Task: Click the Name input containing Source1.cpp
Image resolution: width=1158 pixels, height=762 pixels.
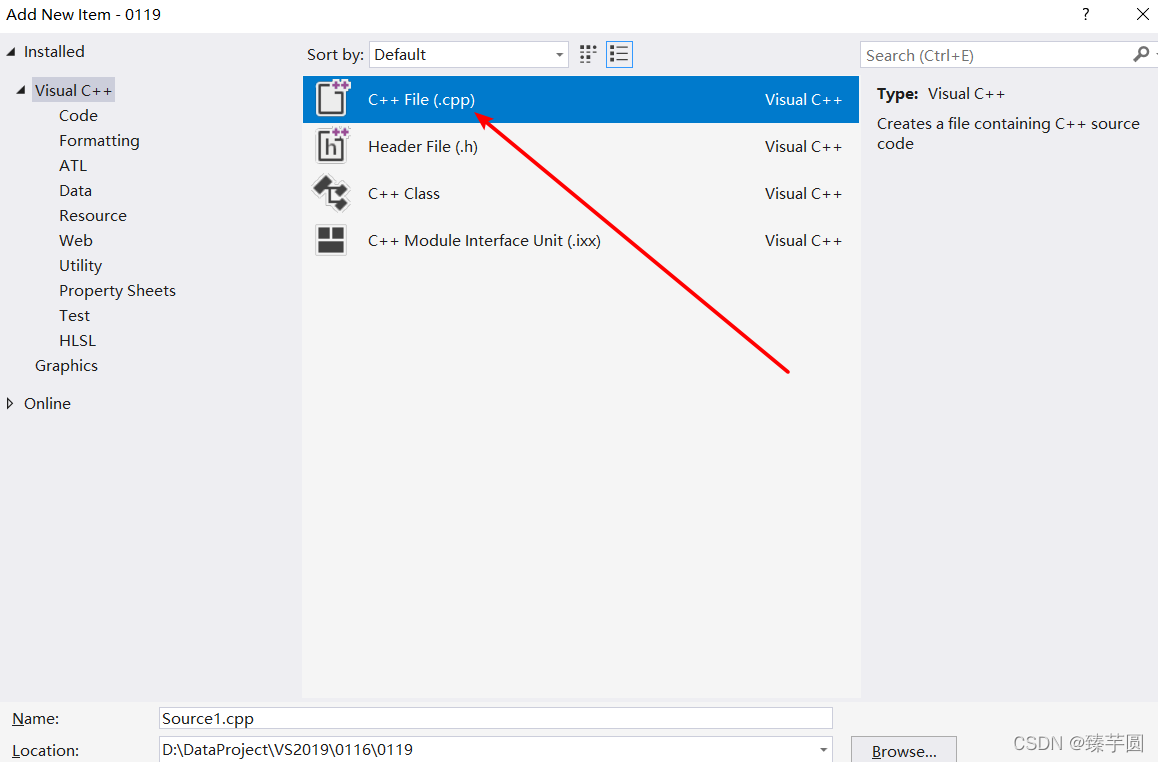Action: click(495, 717)
